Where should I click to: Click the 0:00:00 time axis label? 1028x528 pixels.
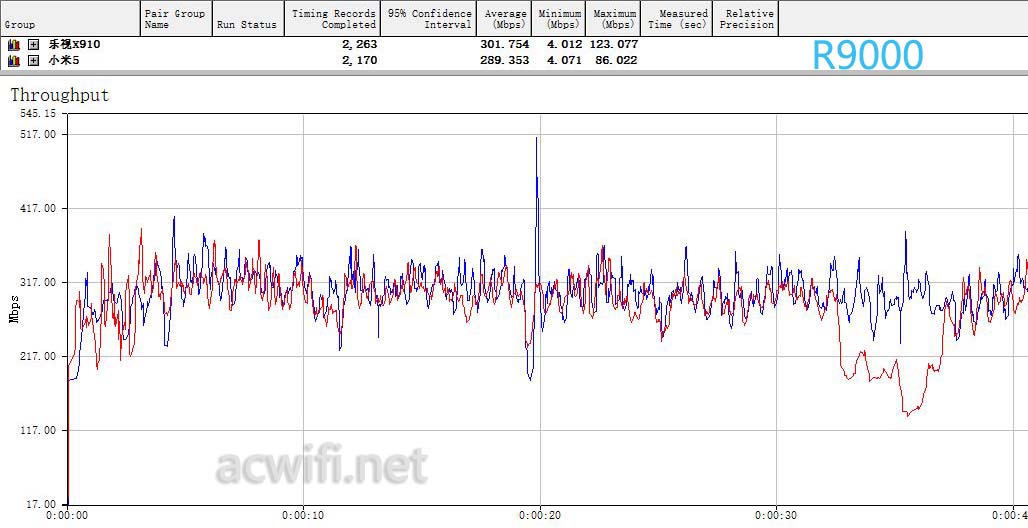[x=67, y=516]
